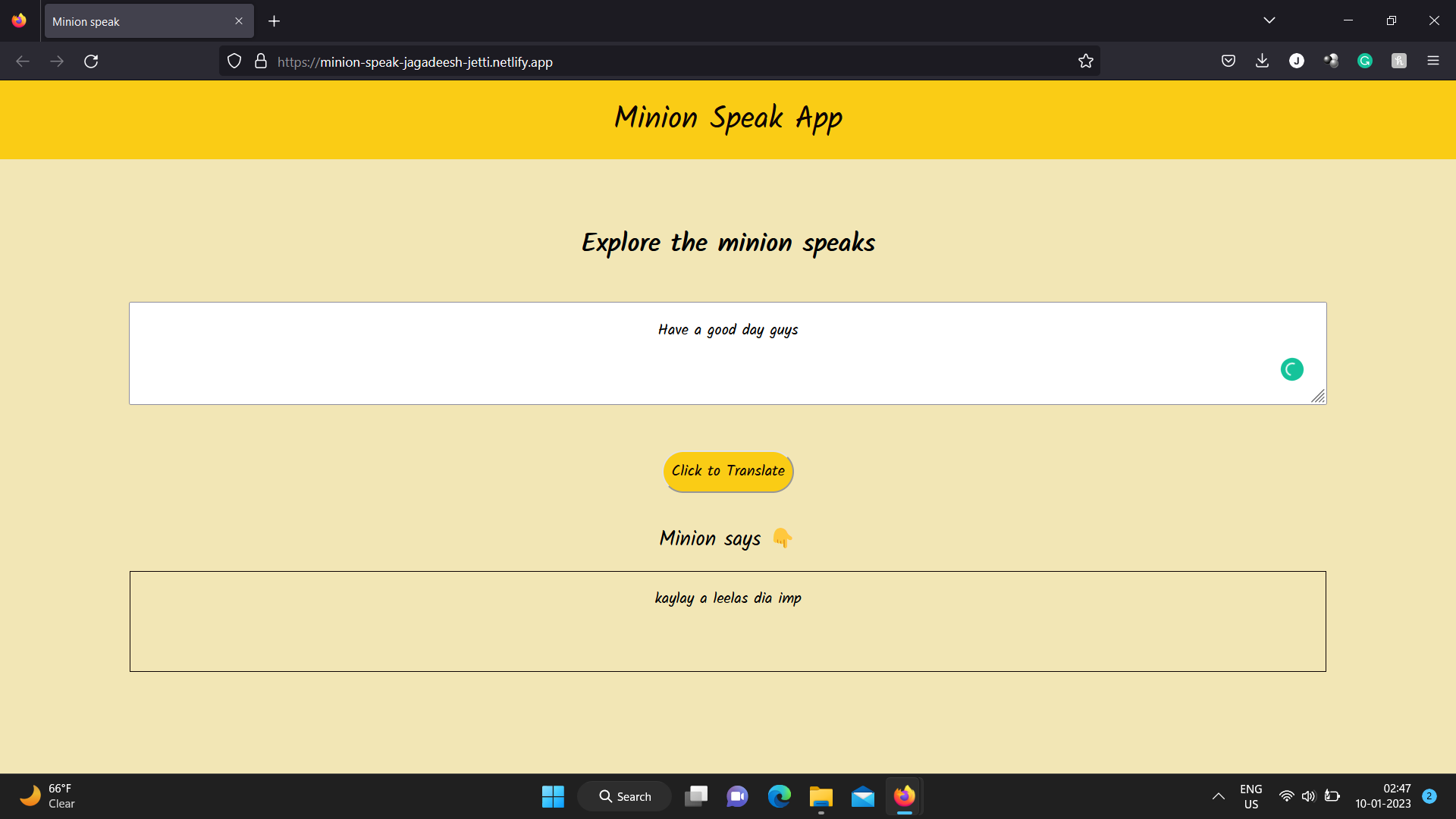This screenshot has height=819, width=1456.
Task: Open the Downloads panel
Action: tap(1262, 61)
